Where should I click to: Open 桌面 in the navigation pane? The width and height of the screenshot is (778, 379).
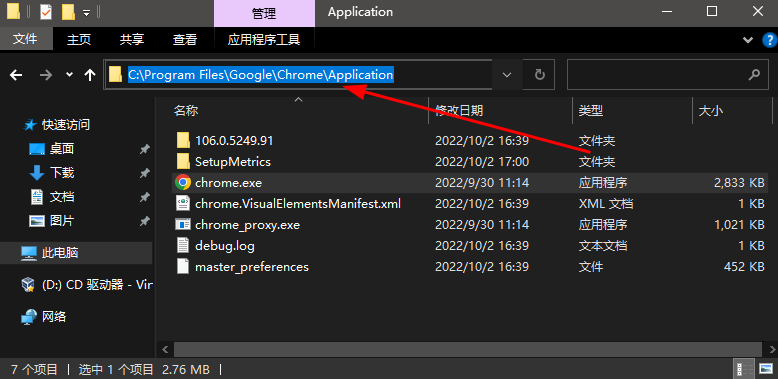62,148
